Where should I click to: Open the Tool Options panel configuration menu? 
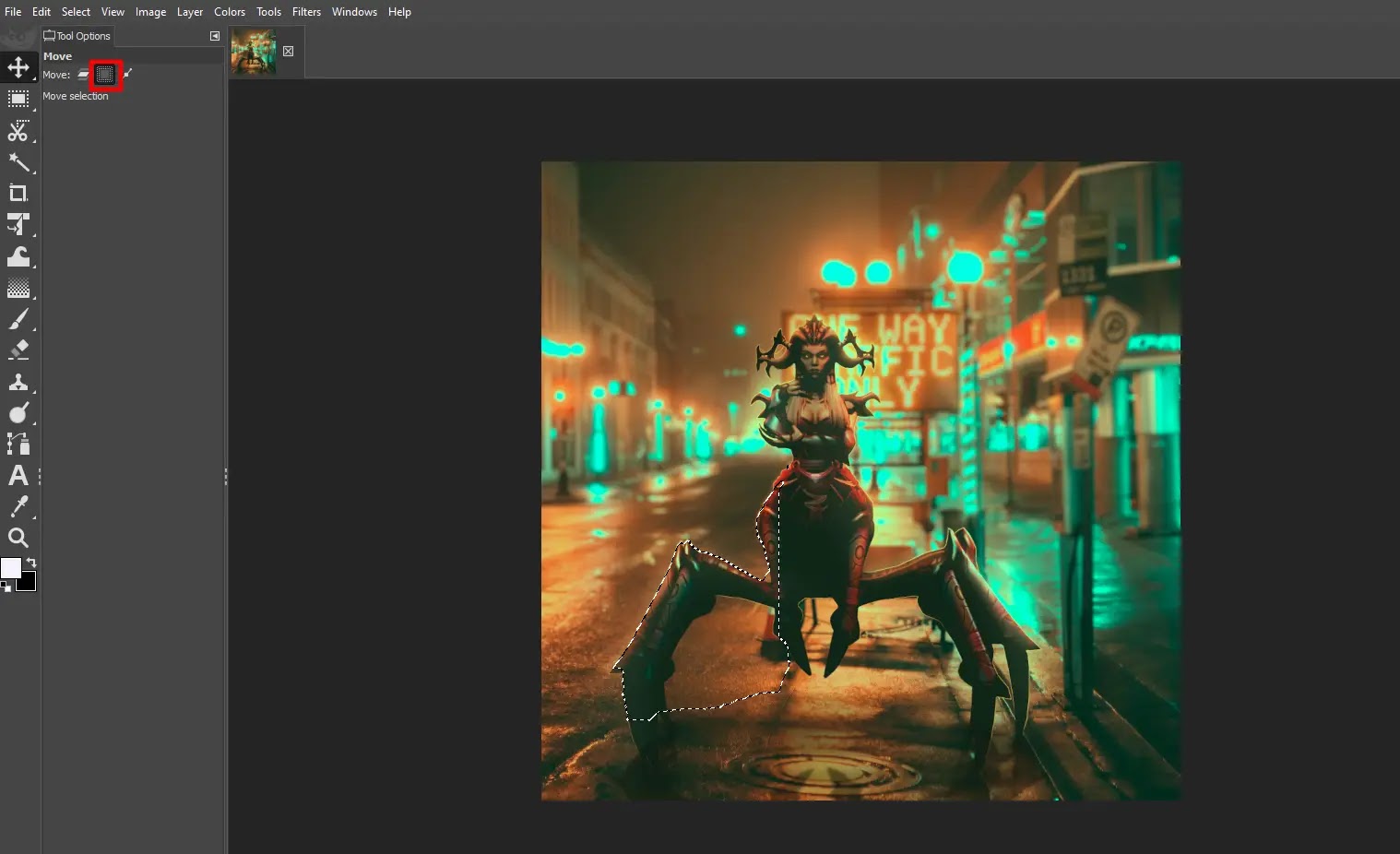215,36
